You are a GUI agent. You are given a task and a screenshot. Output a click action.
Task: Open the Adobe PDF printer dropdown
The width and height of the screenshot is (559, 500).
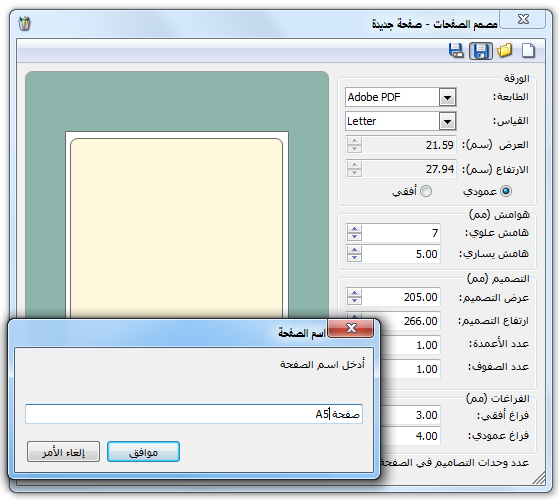coord(447,97)
